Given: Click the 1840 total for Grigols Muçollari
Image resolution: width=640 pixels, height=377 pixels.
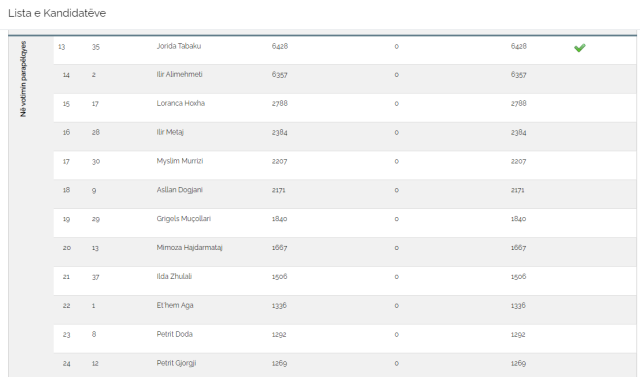Looking at the screenshot, I should coord(518,219).
